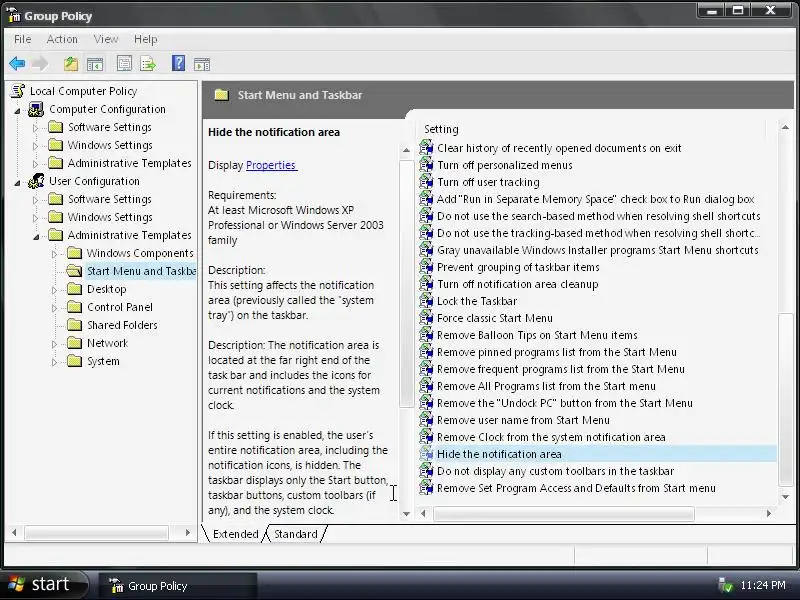Click the description pane scroll down arrow
Image resolution: width=800 pixels, height=600 pixels.
(406, 514)
